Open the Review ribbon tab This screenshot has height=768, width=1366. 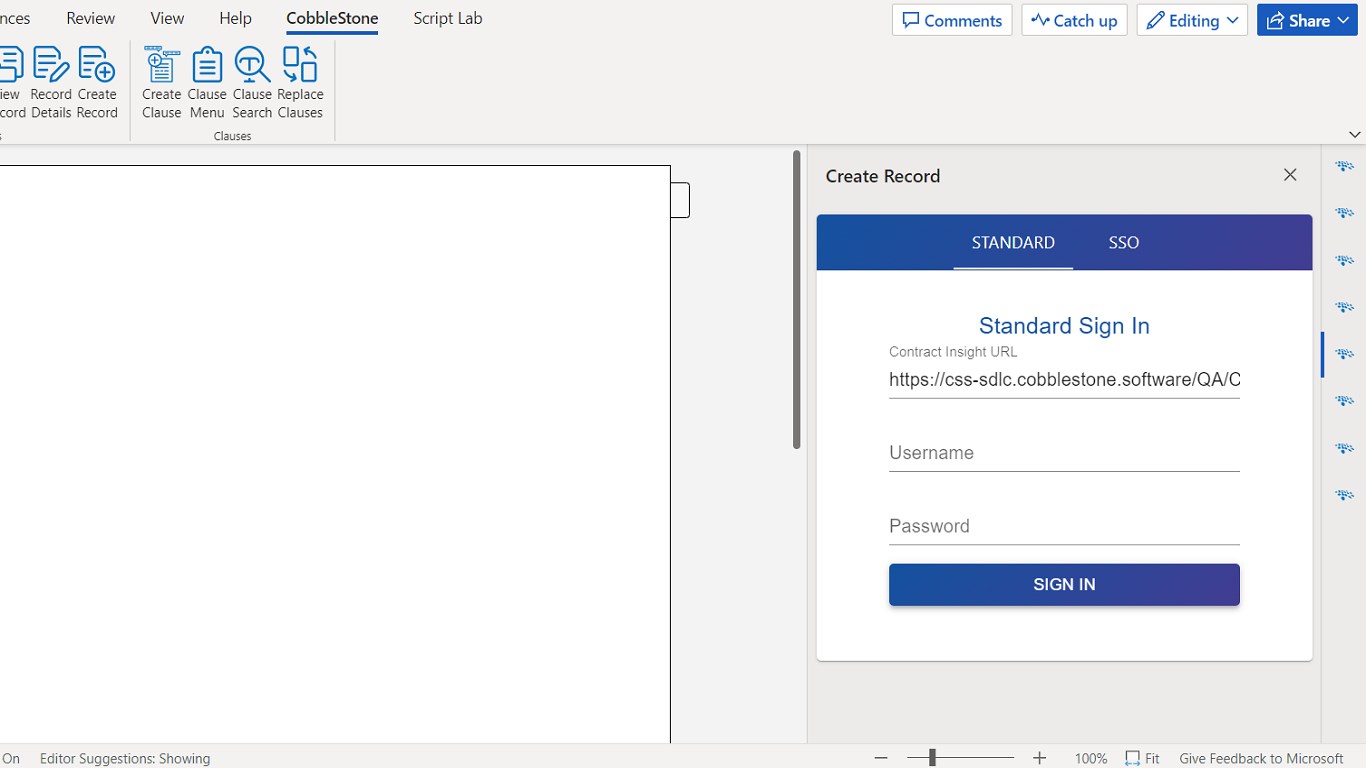coord(91,18)
